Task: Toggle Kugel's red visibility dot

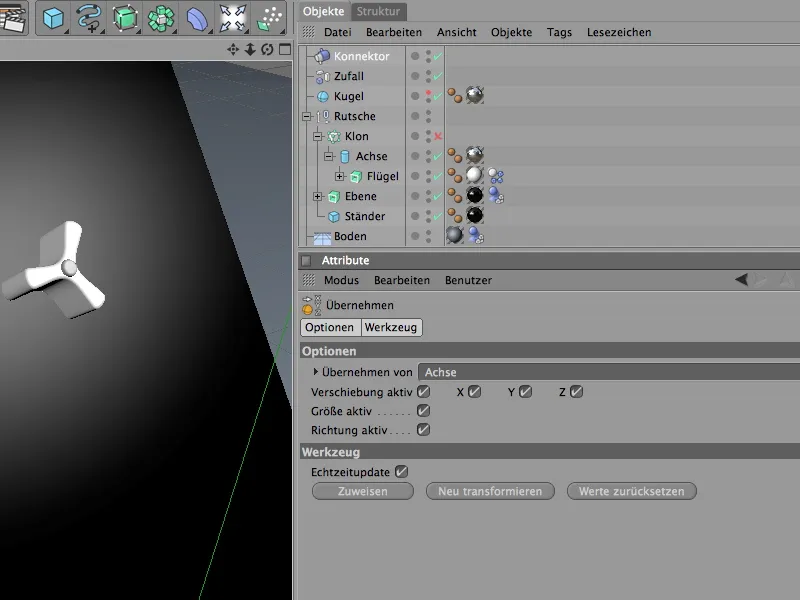Action: coord(428,93)
